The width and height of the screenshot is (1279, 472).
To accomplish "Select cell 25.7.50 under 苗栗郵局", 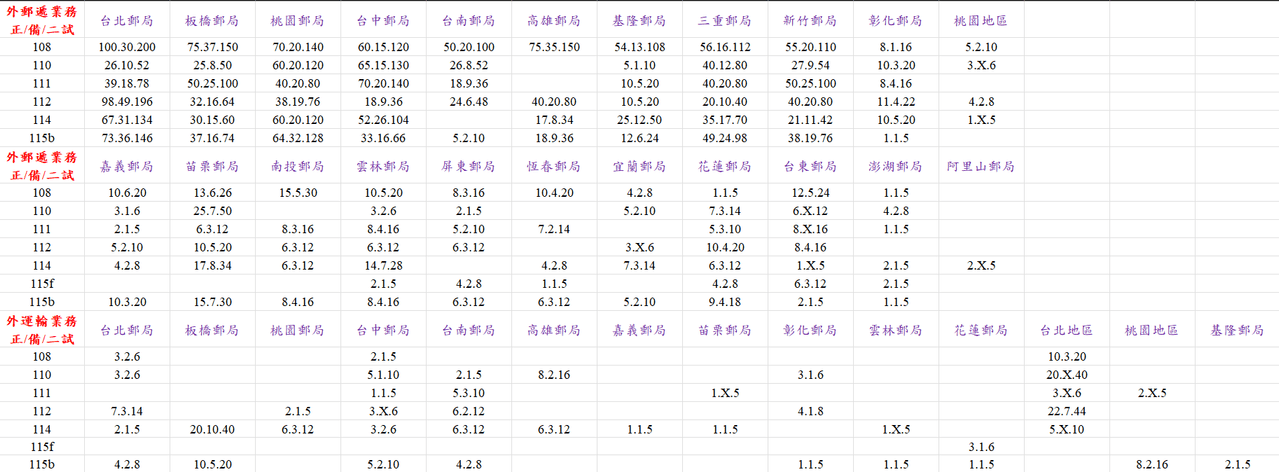I will [212, 211].
